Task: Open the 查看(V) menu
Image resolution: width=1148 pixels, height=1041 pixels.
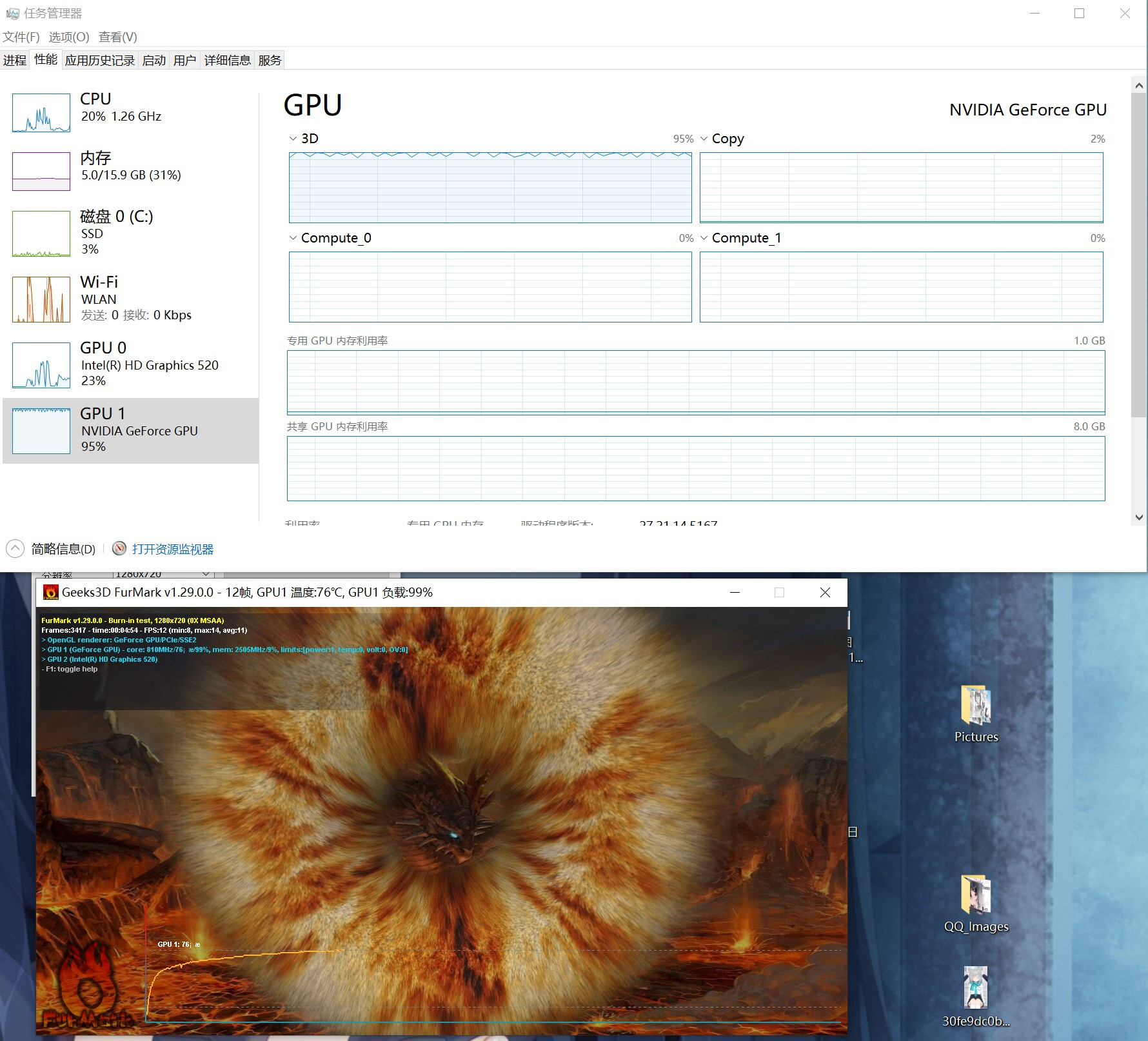Action: 118,37
